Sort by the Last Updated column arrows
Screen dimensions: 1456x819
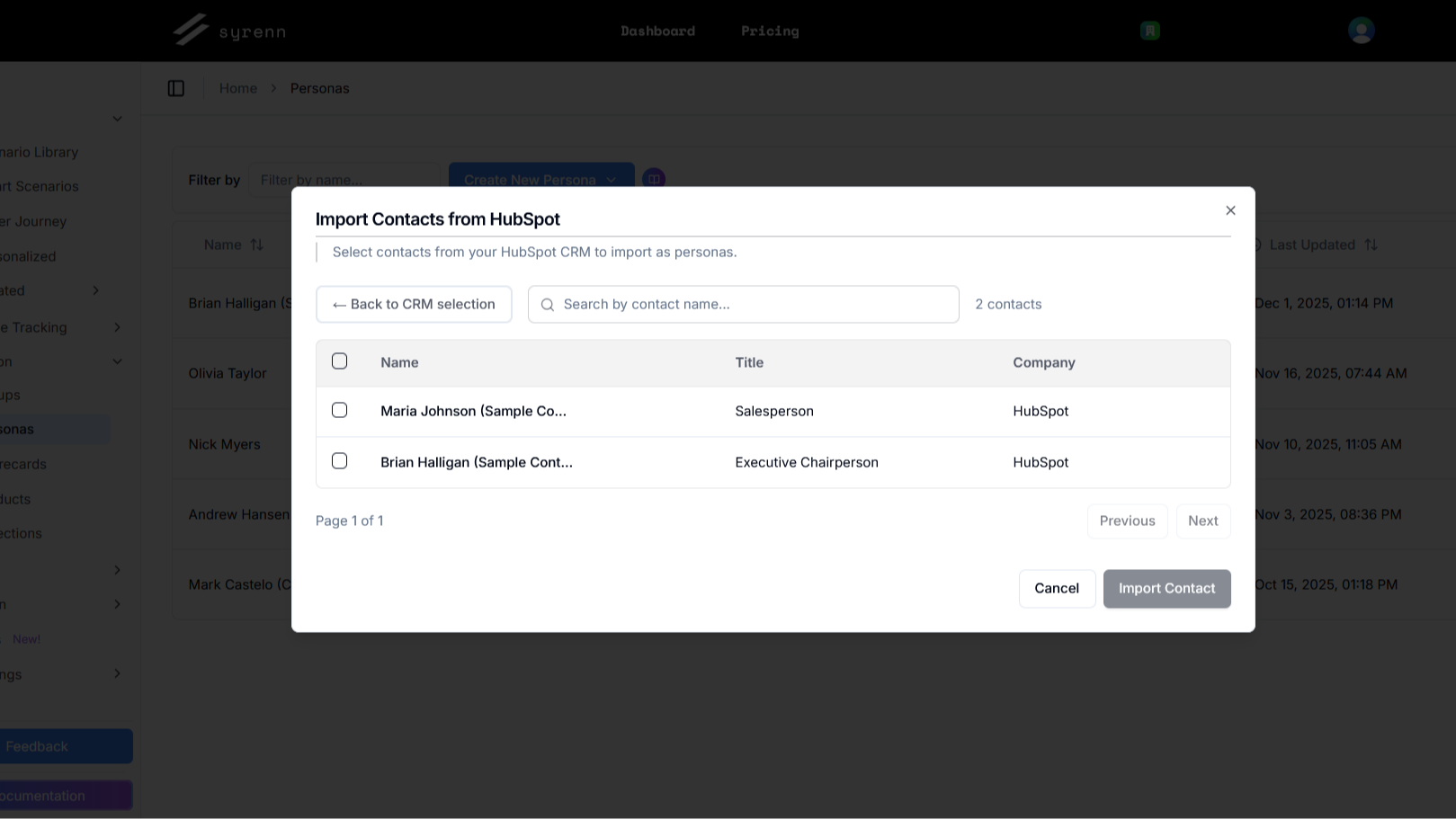tap(1371, 244)
